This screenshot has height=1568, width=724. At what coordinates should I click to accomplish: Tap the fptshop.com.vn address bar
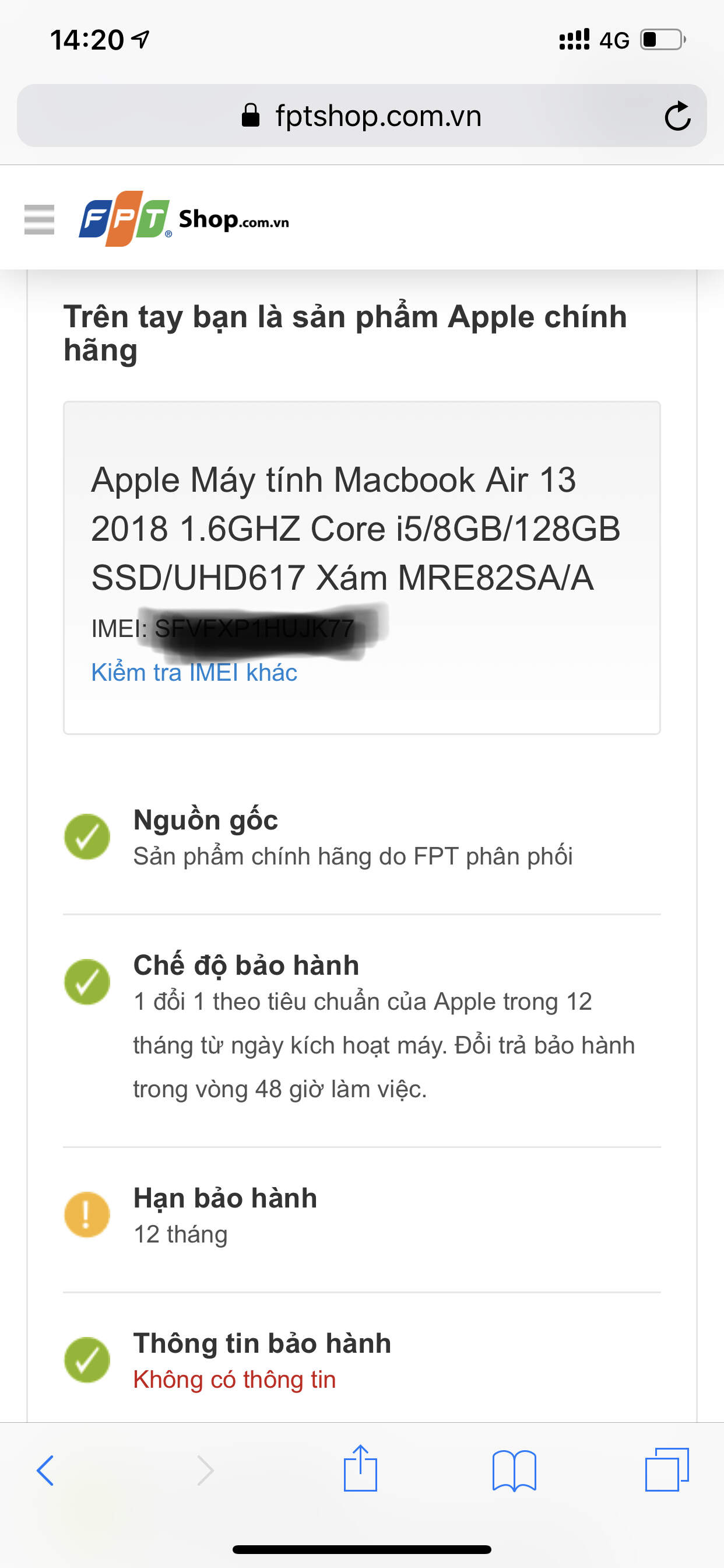coord(362,116)
